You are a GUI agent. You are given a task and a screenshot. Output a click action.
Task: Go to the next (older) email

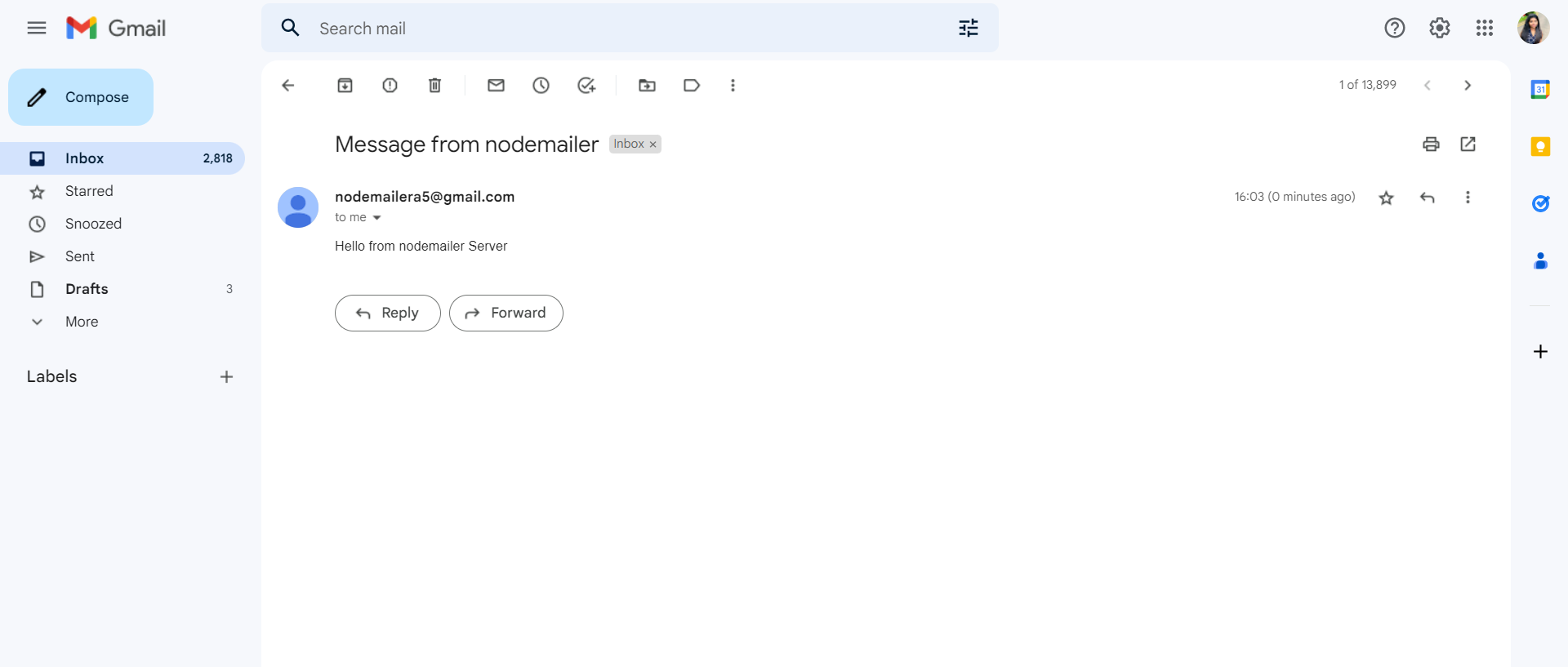point(1468,85)
